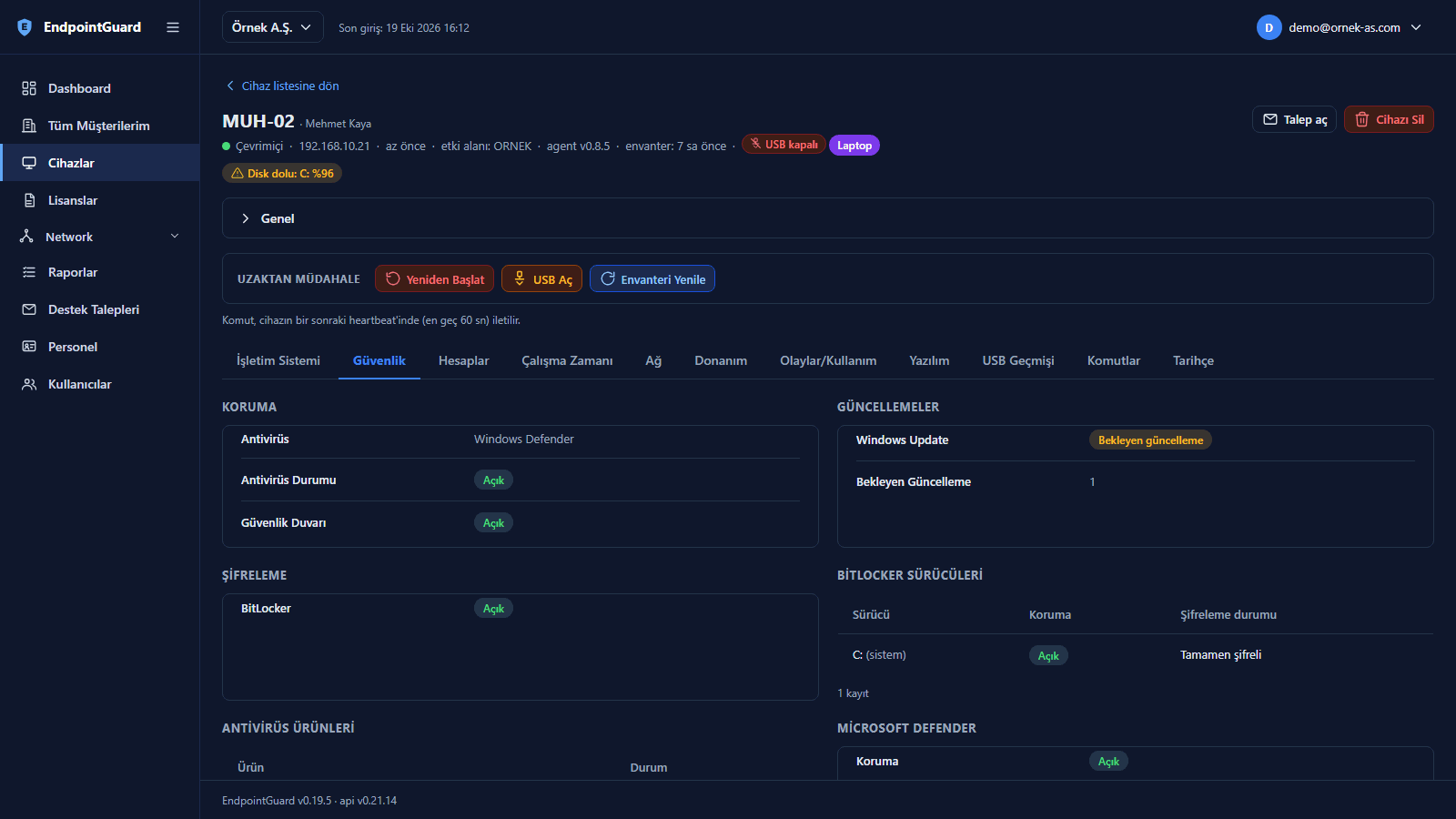Click the IP address 192.168.10.21
The image size is (1456, 819).
[x=334, y=146]
